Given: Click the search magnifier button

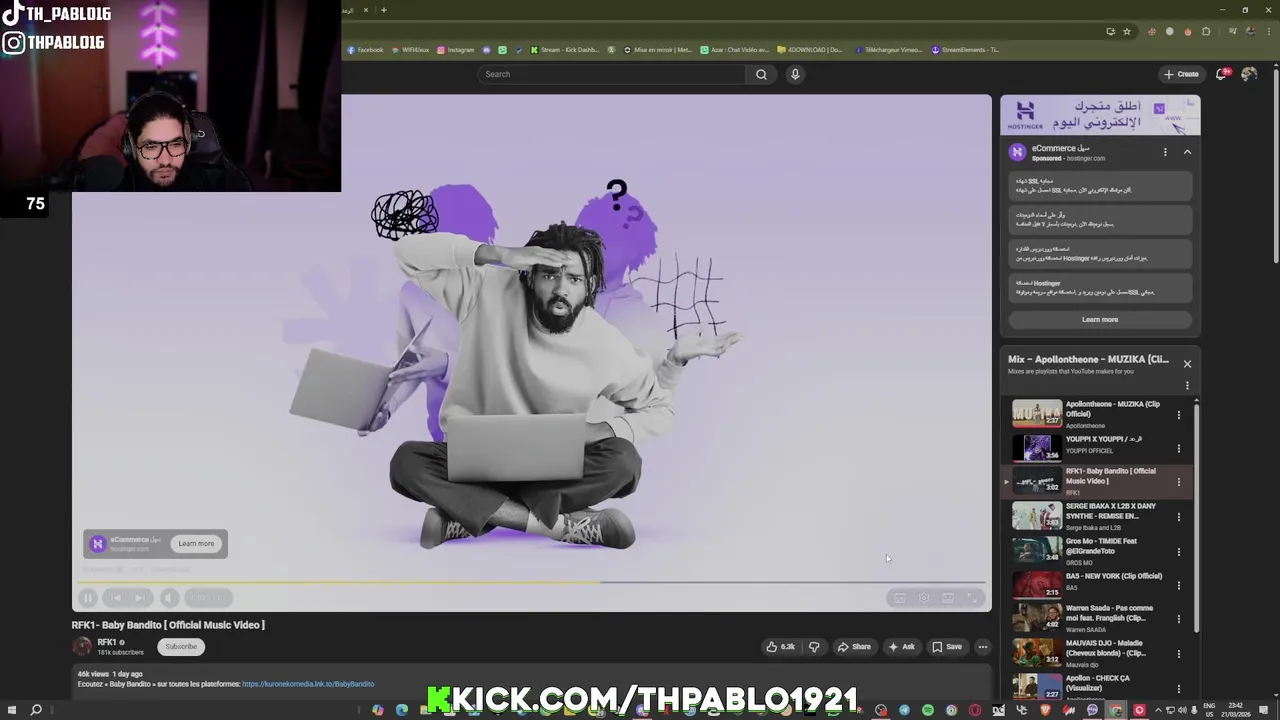Looking at the screenshot, I should coord(761,74).
